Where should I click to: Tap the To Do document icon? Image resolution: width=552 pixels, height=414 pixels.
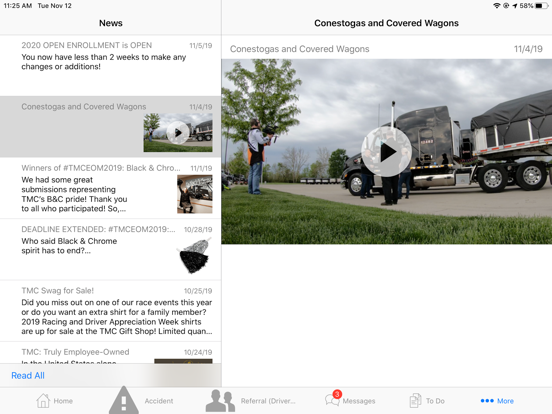pos(415,401)
